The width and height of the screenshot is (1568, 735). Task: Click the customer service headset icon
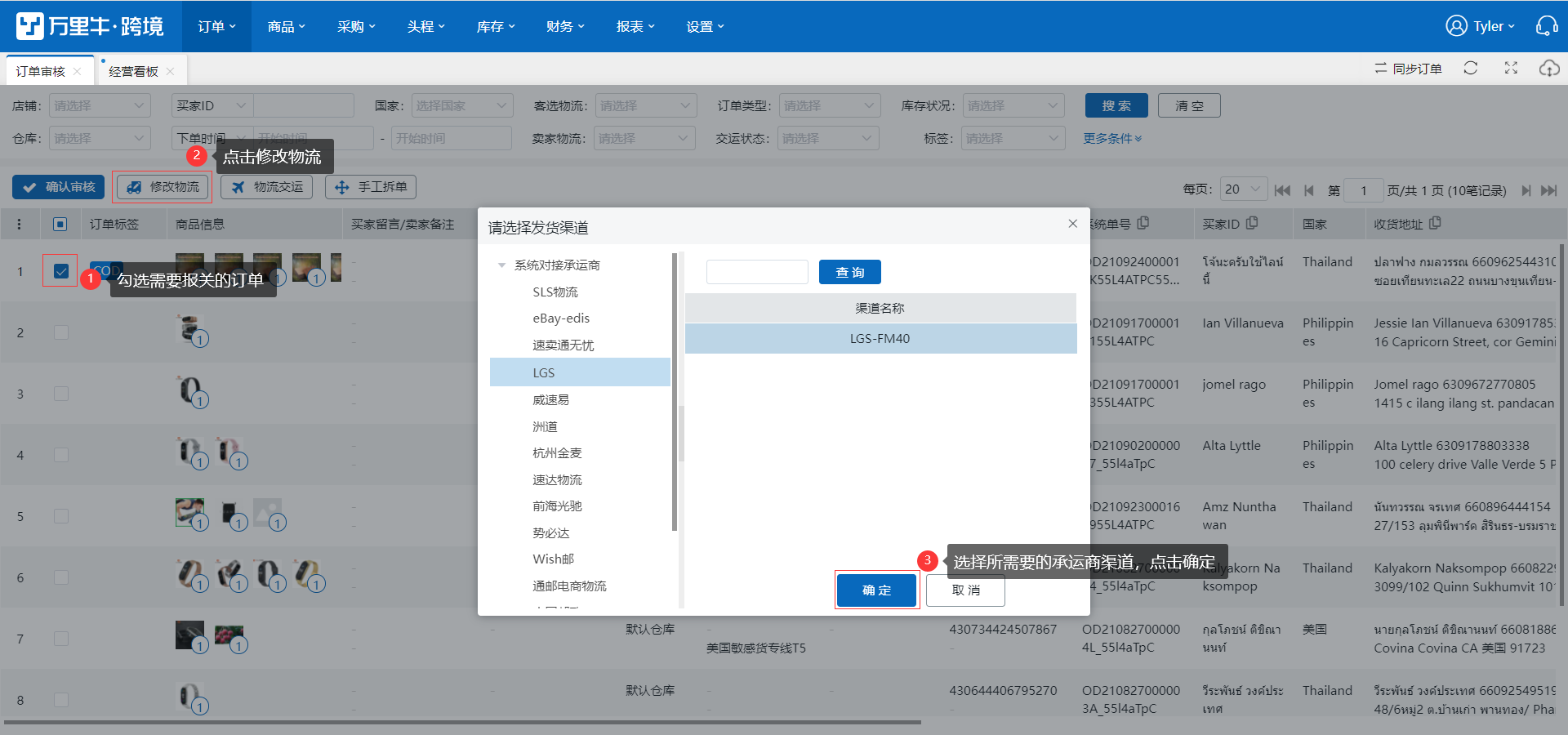tap(1547, 26)
